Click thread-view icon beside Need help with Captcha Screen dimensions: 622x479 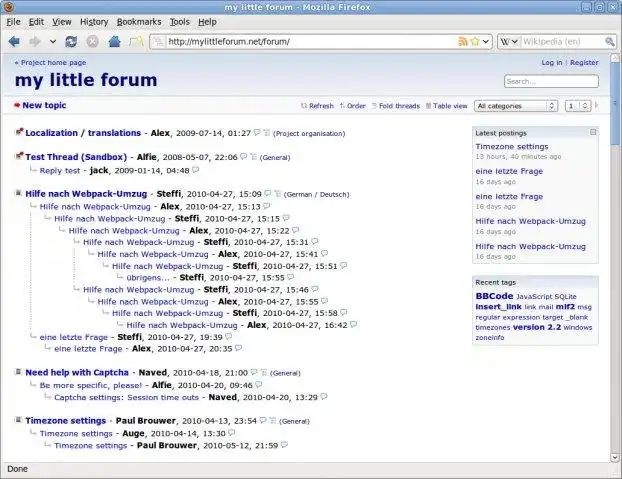click(x=264, y=372)
